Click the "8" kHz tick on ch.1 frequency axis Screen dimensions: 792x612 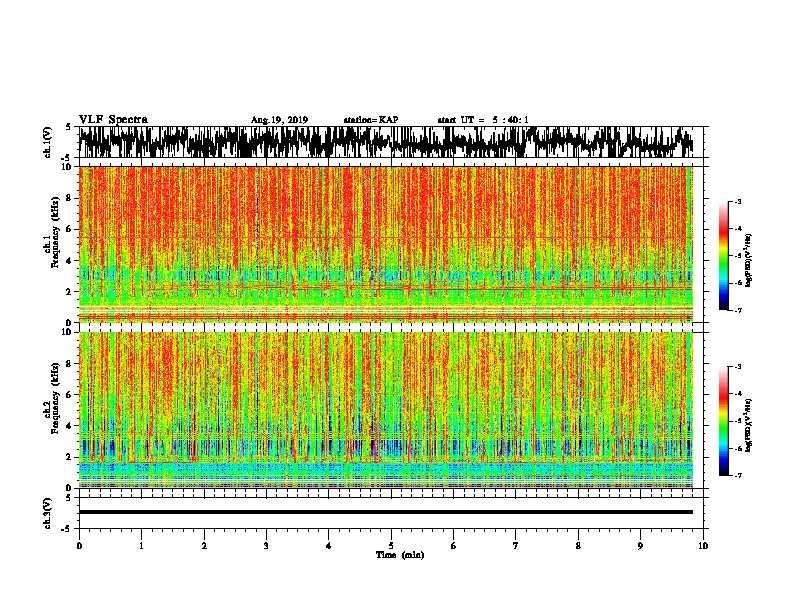click(71, 198)
